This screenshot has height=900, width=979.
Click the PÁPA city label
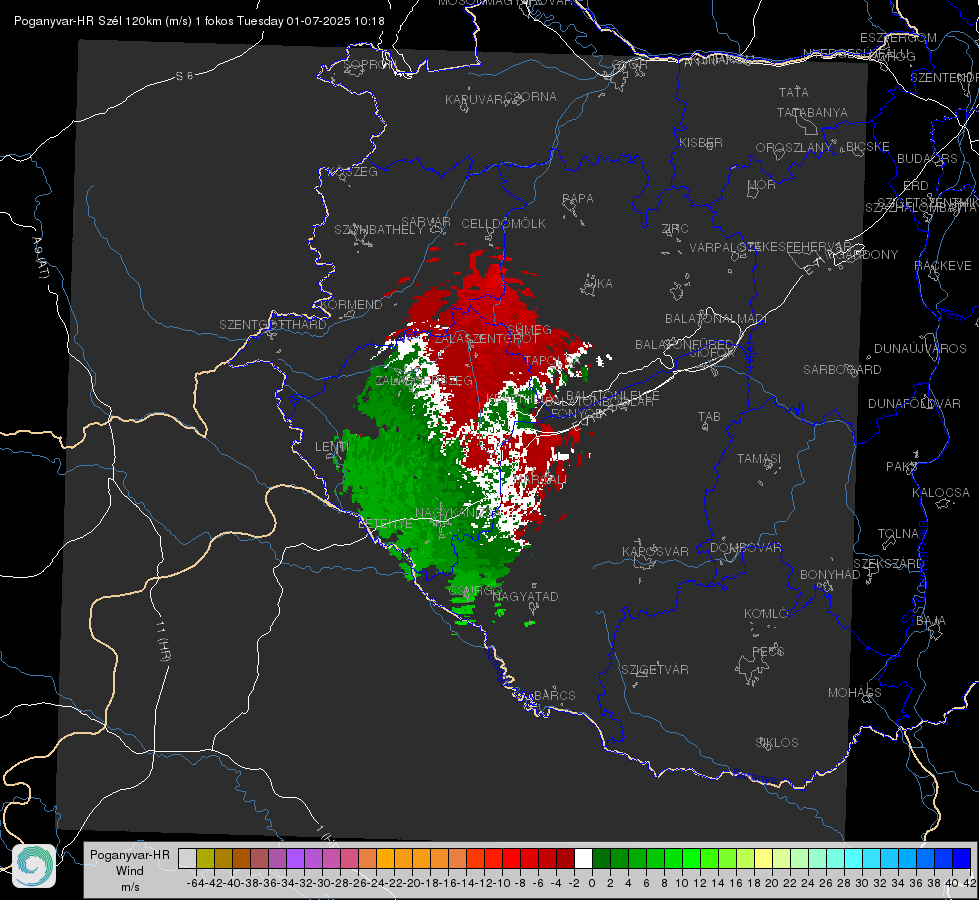pyautogui.click(x=578, y=199)
